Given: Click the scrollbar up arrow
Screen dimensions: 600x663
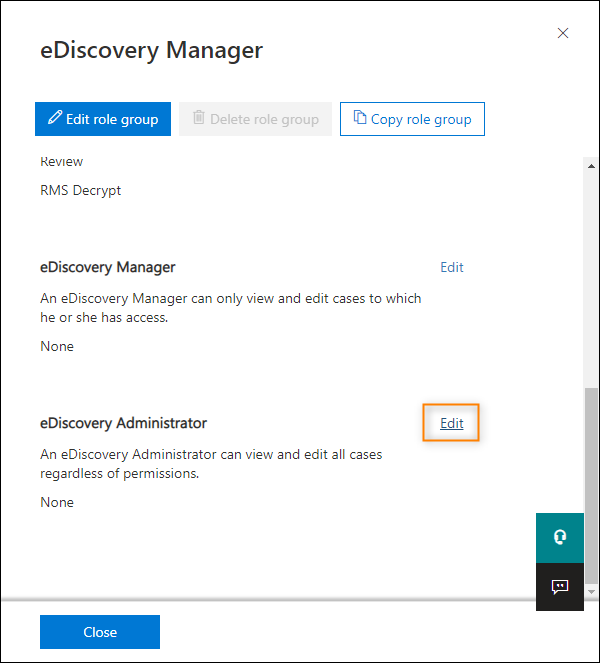Looking at the screenshot, I should point(592,166).
